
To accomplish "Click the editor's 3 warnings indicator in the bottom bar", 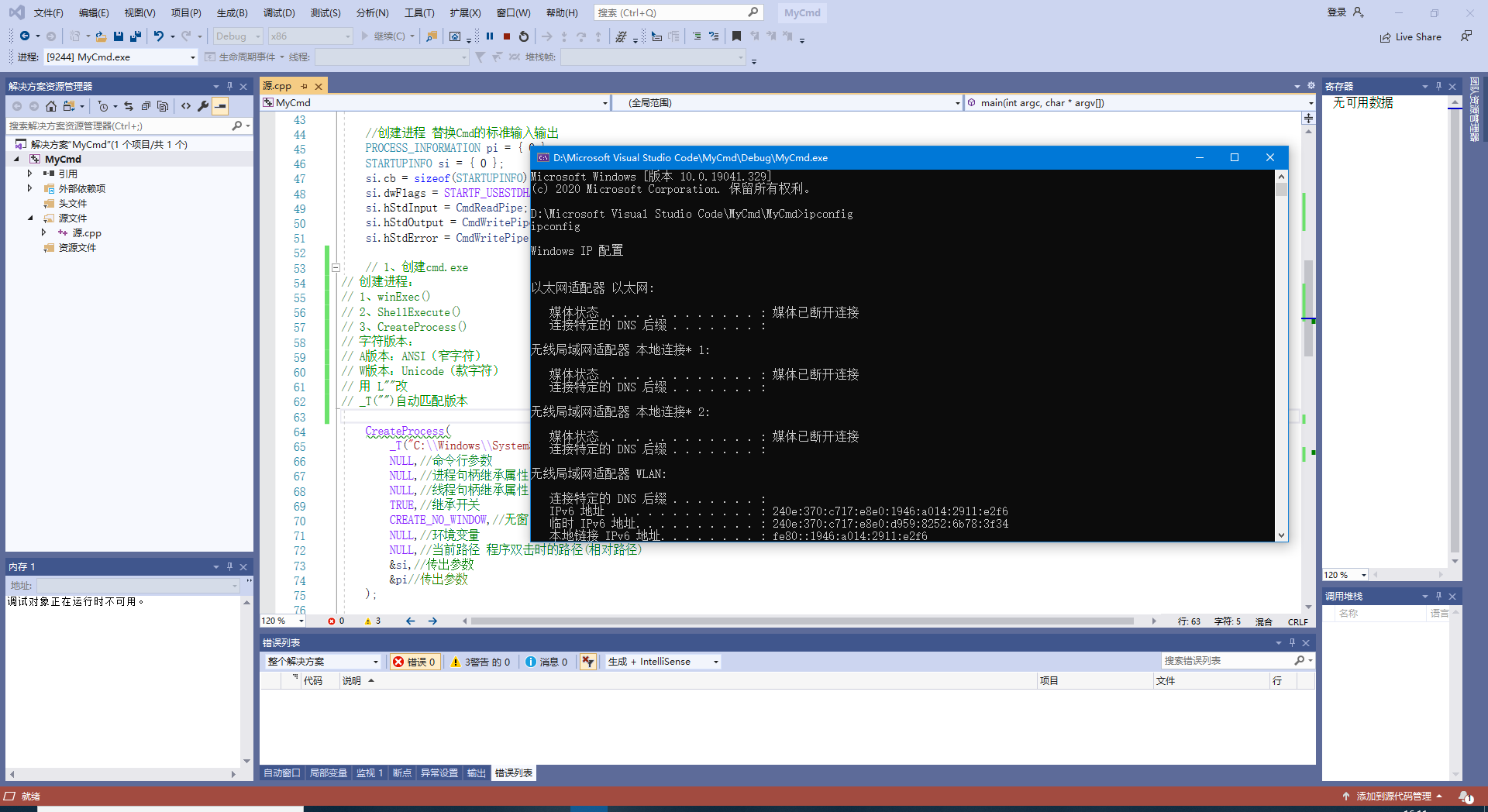I will click(x=373, y=621).
